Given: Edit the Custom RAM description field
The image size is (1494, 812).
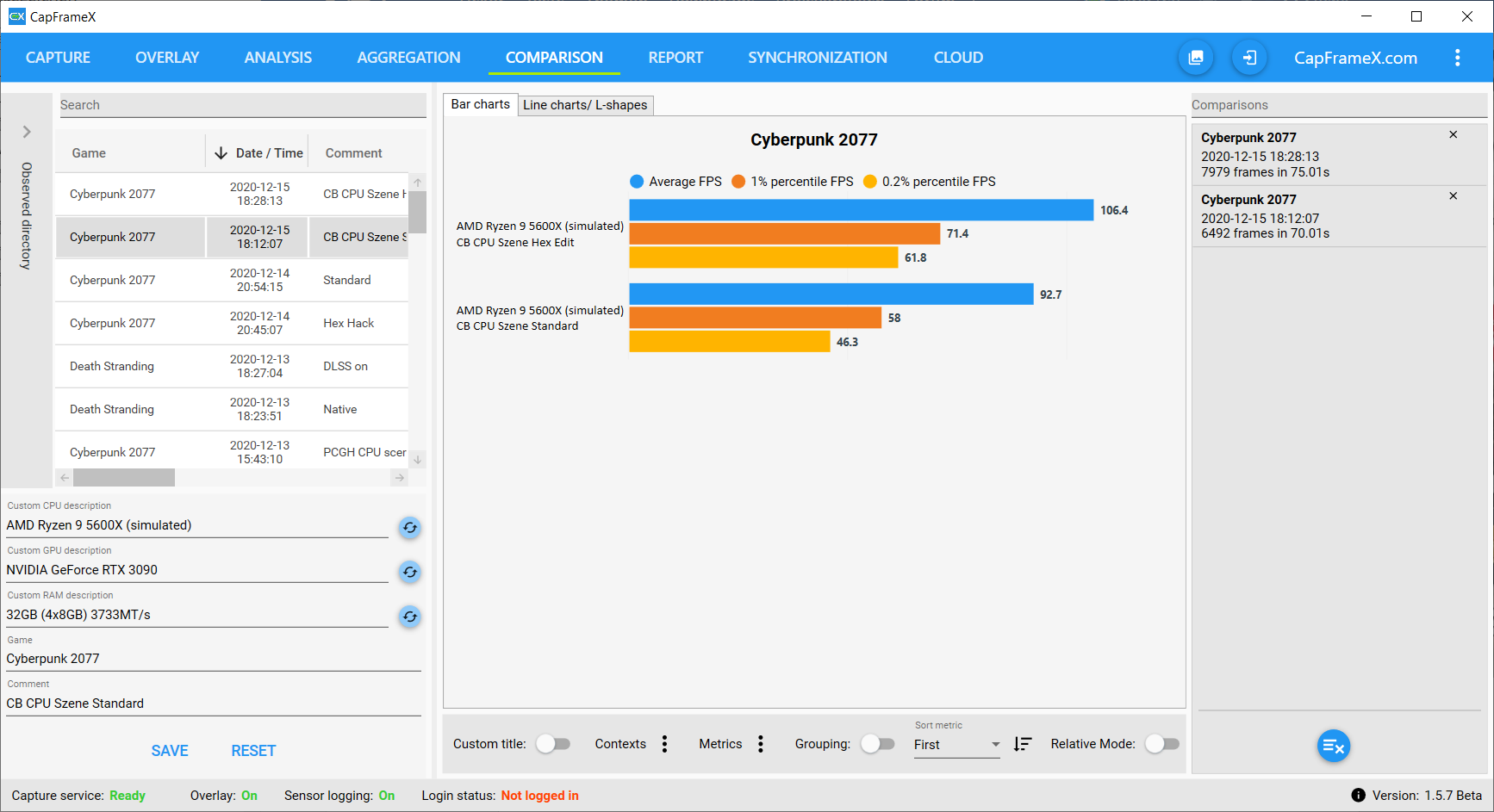Looking at the screenshot, I should [x=197, y=615].
